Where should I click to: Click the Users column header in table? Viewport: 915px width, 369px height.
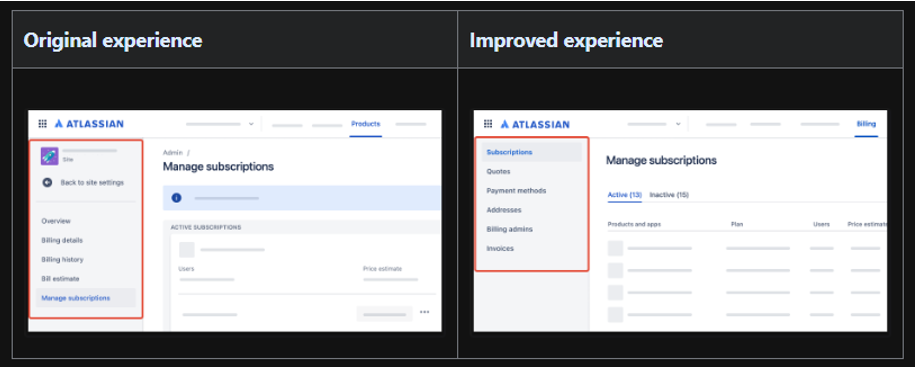(x=822, y=224)
